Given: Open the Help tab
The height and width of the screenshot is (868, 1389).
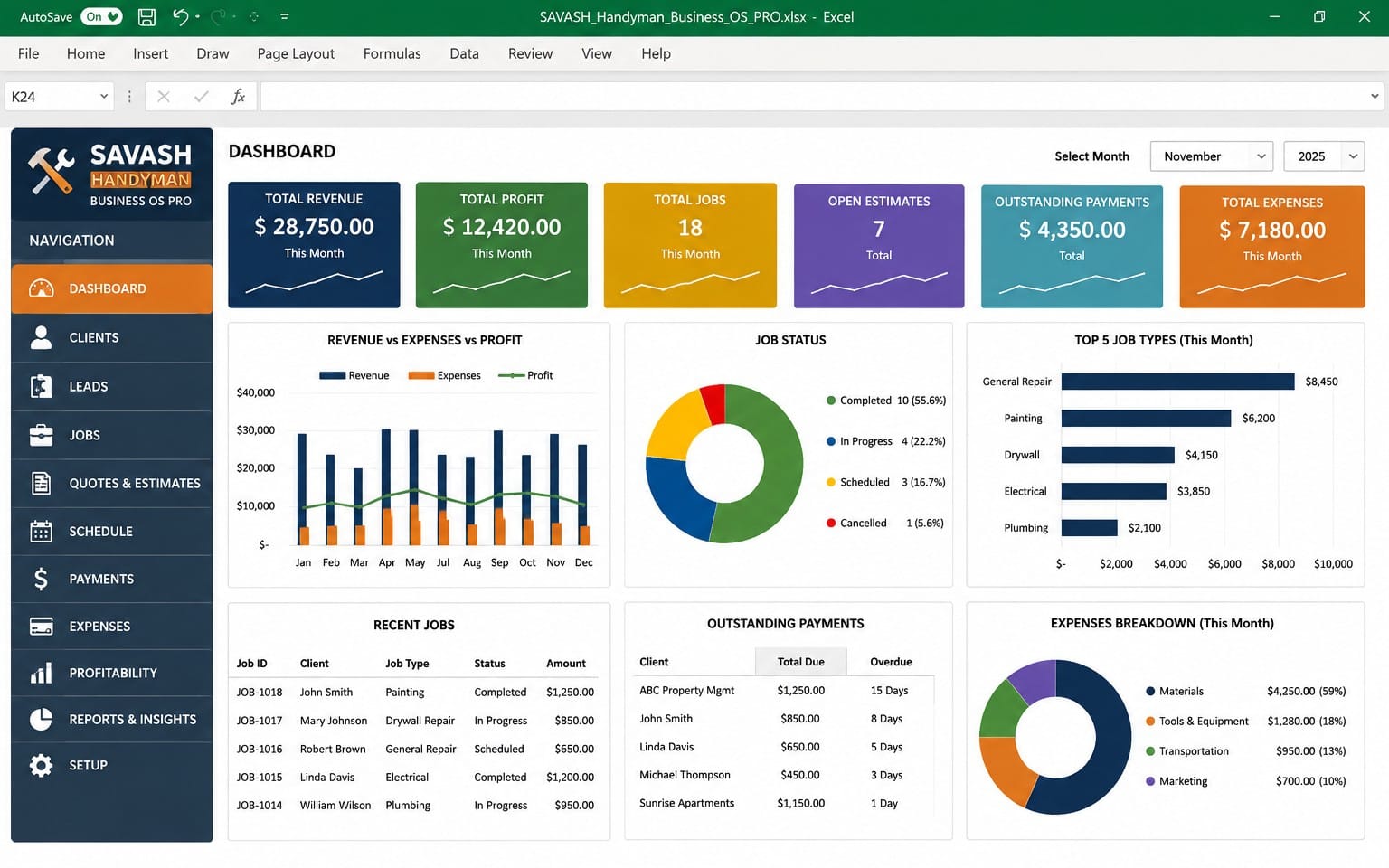Looking at the screenshot, I should click(656, 53).
